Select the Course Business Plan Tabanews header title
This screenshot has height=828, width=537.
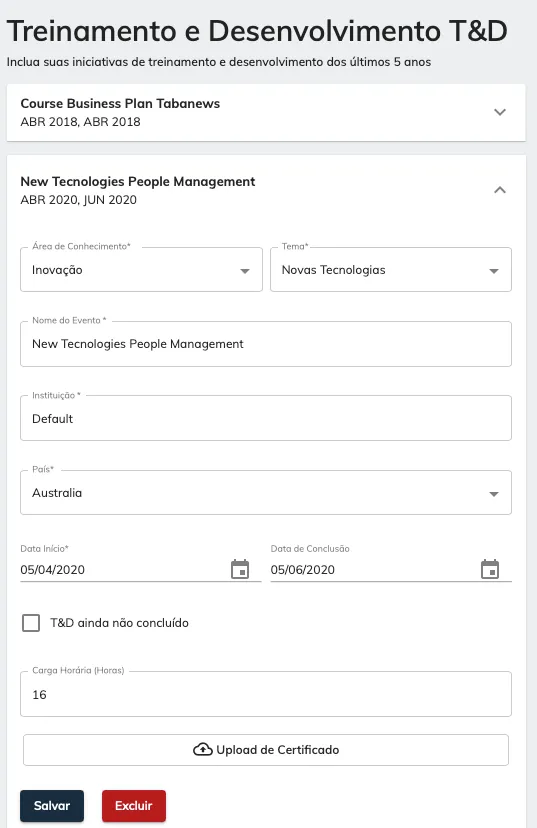(x=120, y=104)
